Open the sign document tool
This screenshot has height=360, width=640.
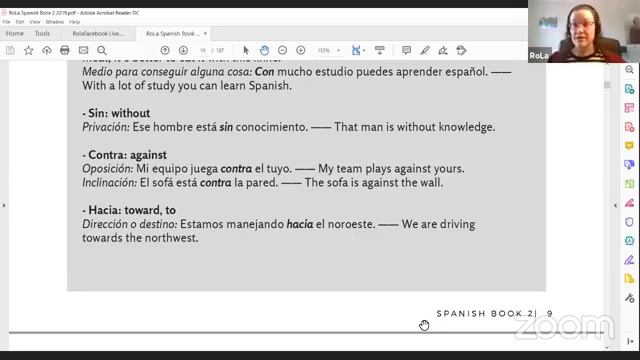(443, 50)
